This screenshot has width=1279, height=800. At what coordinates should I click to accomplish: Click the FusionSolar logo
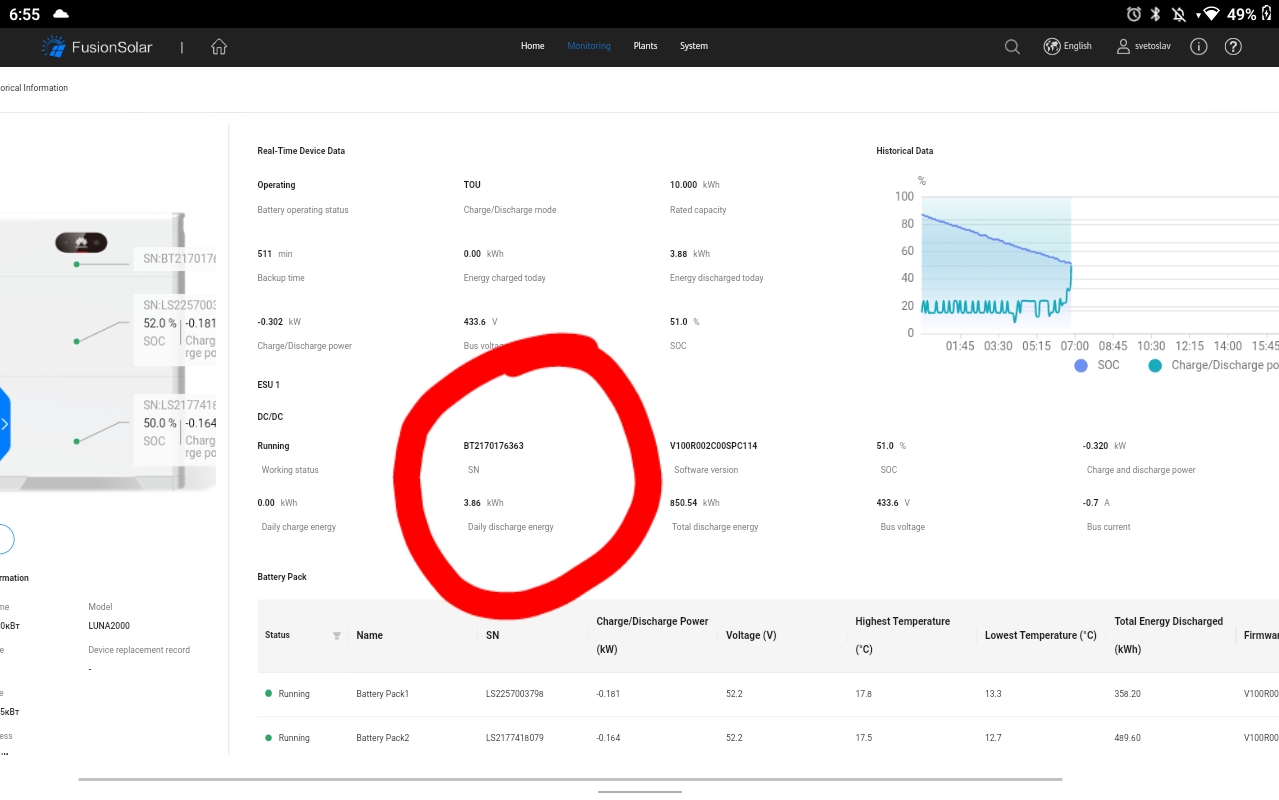point(97,47)
